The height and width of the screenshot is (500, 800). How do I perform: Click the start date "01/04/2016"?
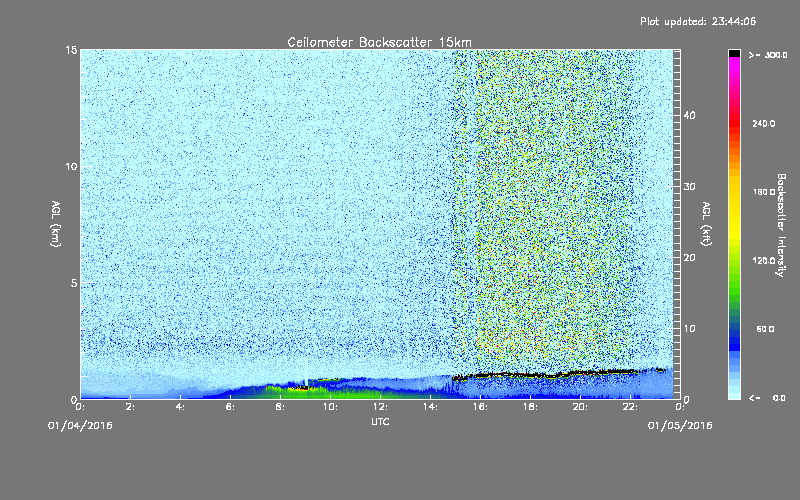[80, 426]
